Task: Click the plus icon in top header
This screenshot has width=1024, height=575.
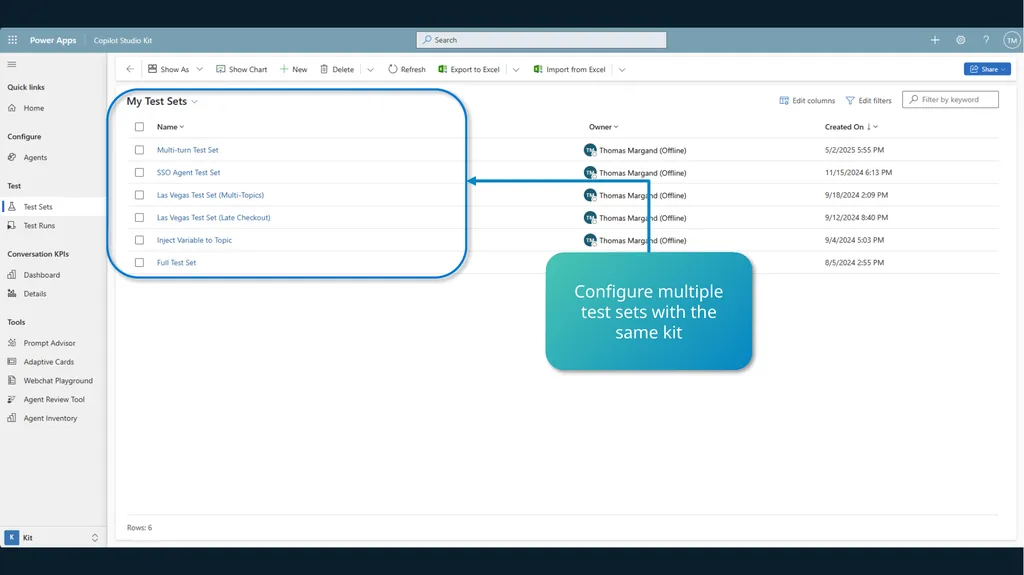Action: click(935, 40)
